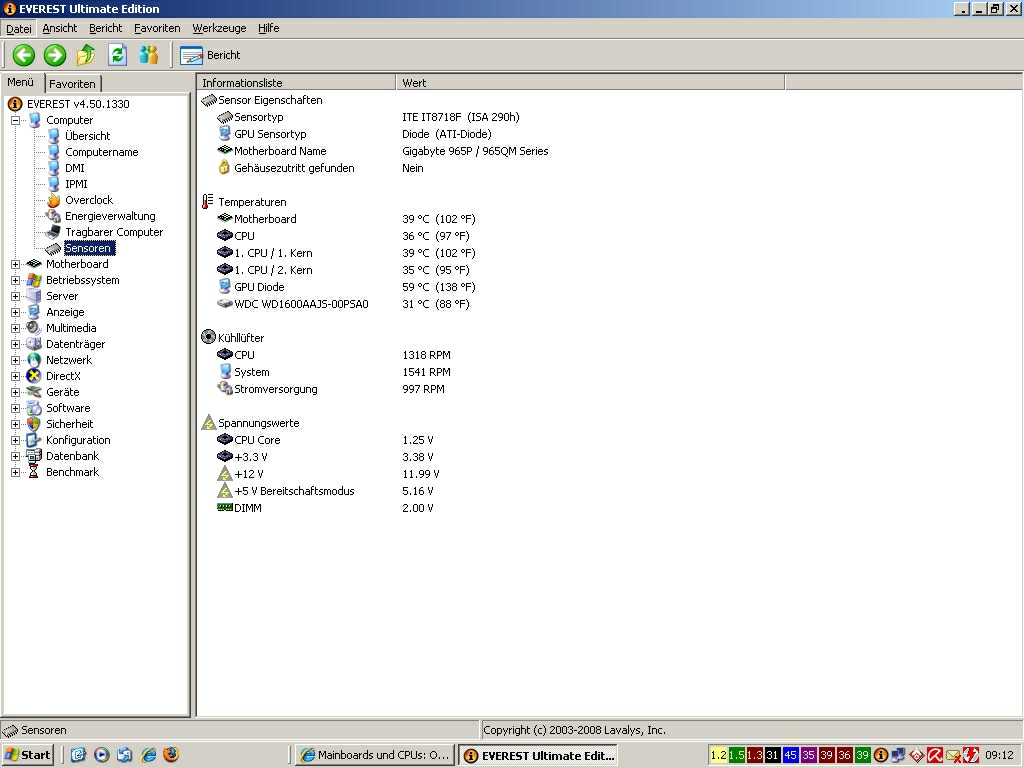
Task: Click the Geräte tree icon
Action: click(34, 392)
